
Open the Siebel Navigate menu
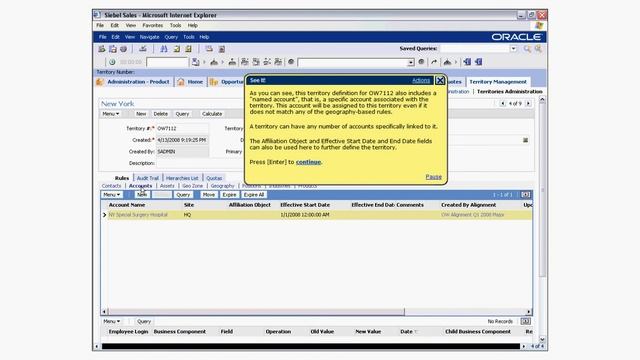click(x=149, y=37)
